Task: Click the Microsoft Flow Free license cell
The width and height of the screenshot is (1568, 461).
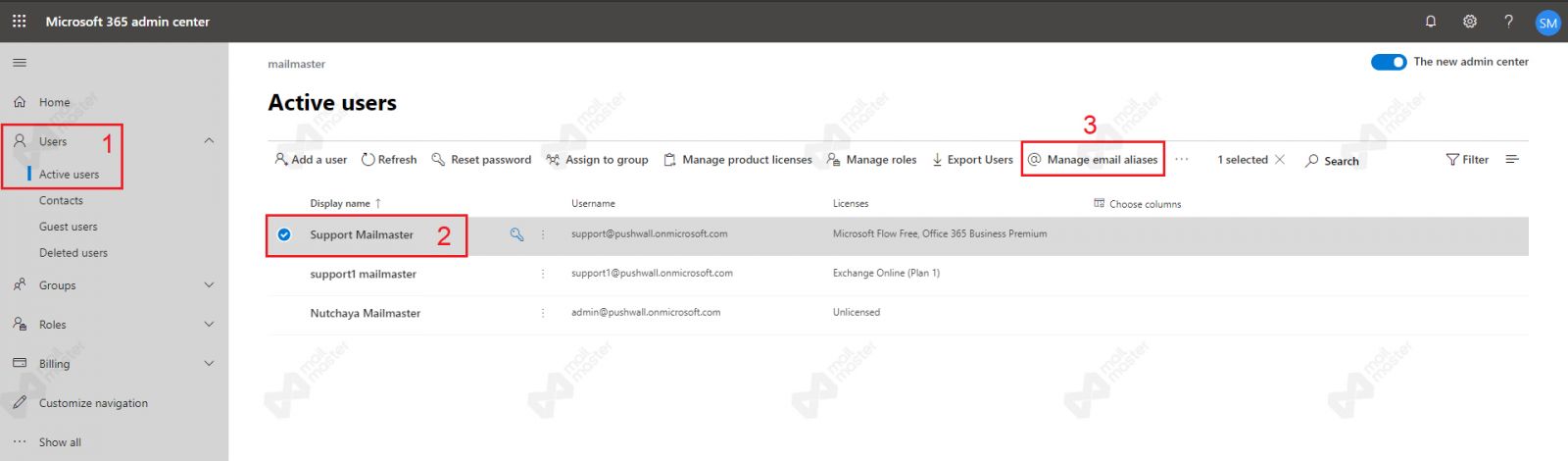Action: point(940,233)
